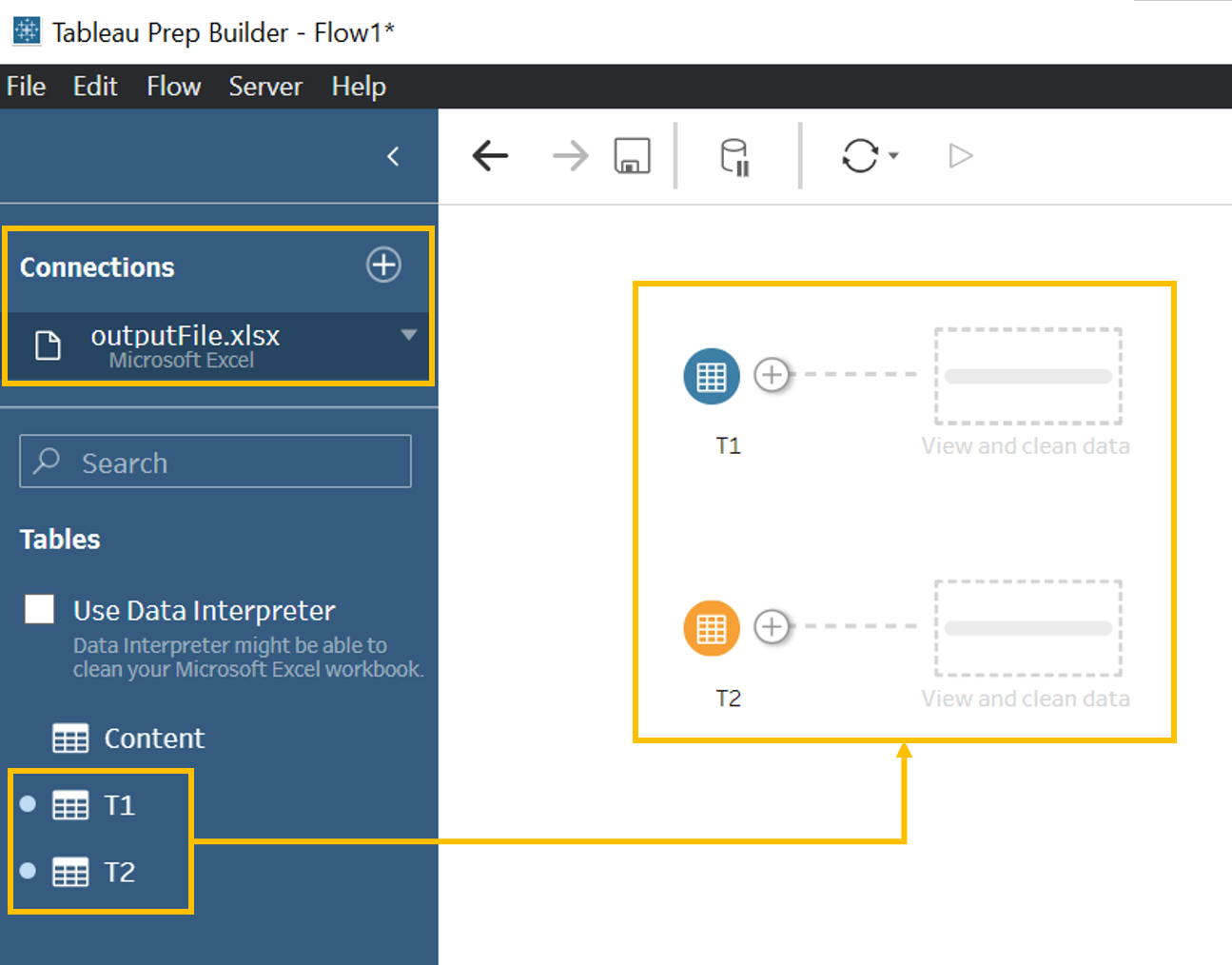
Task: Click the refresh data icon
Action: pyautogui.click(x=860, y=155)
